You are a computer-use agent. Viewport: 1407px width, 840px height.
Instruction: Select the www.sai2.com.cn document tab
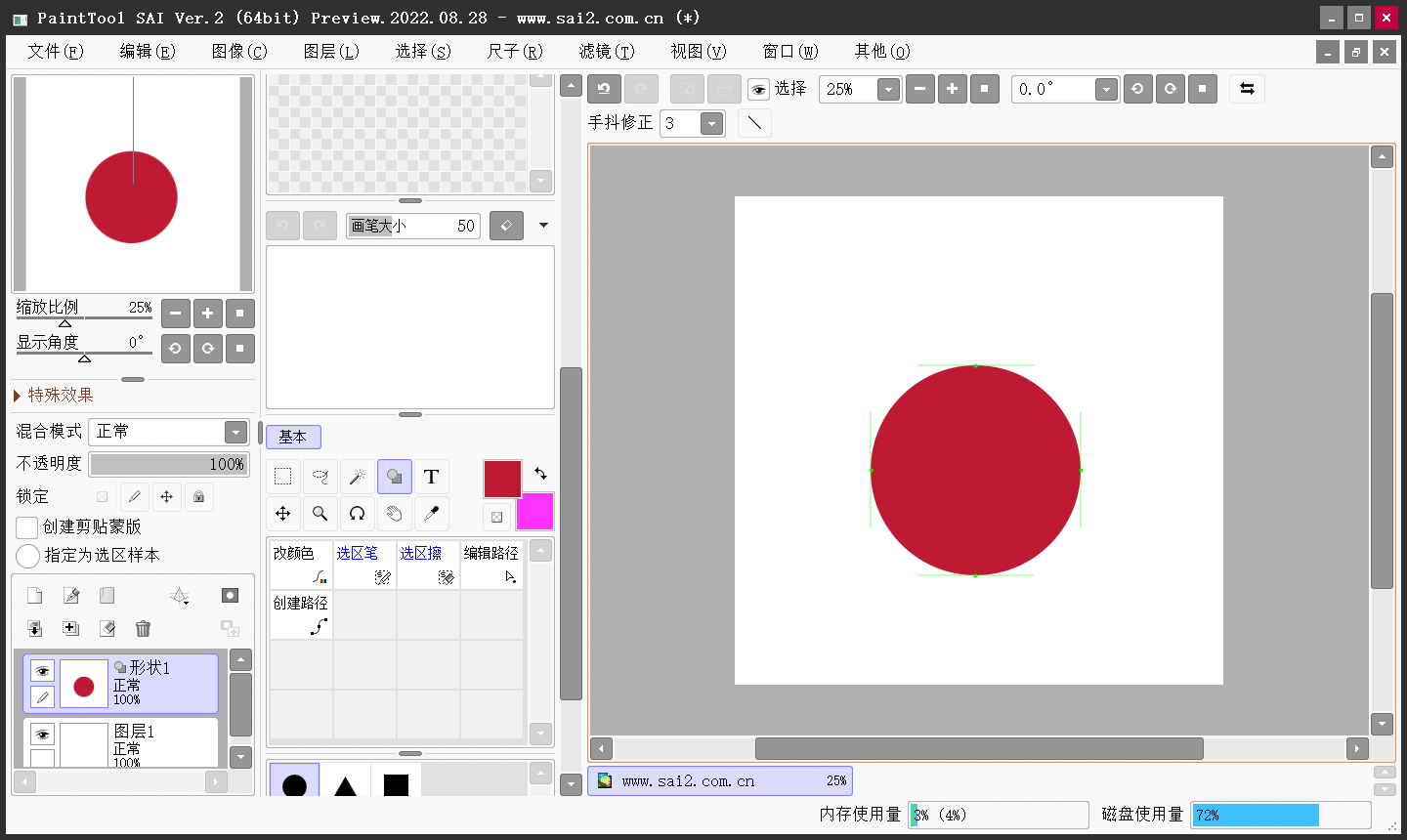(x=720, y=781)
